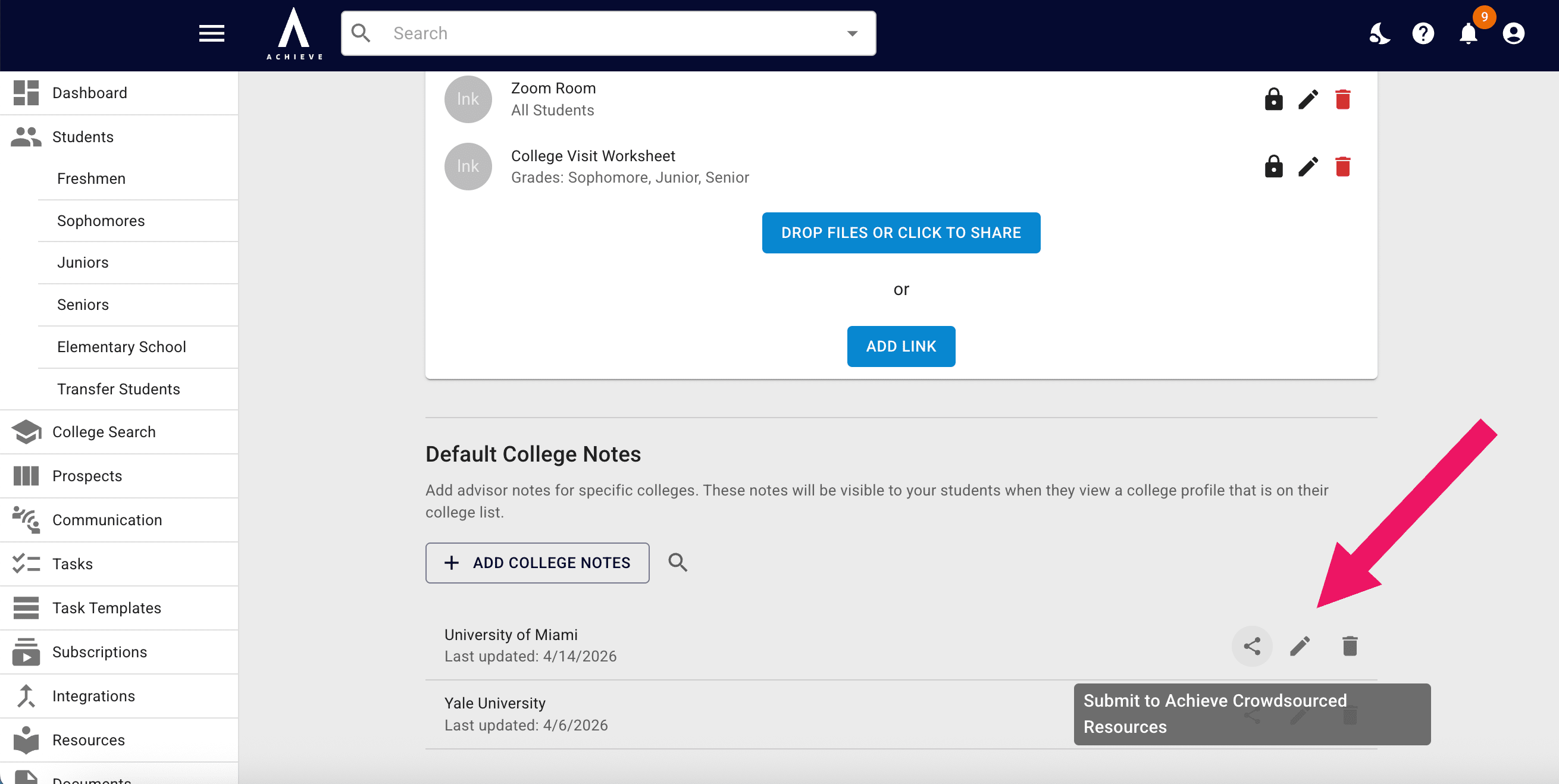Click the College Search graduation cap icon
The width and height of the screenshot is (1559, 784).
pyautogui.click(x=26, y=432)
